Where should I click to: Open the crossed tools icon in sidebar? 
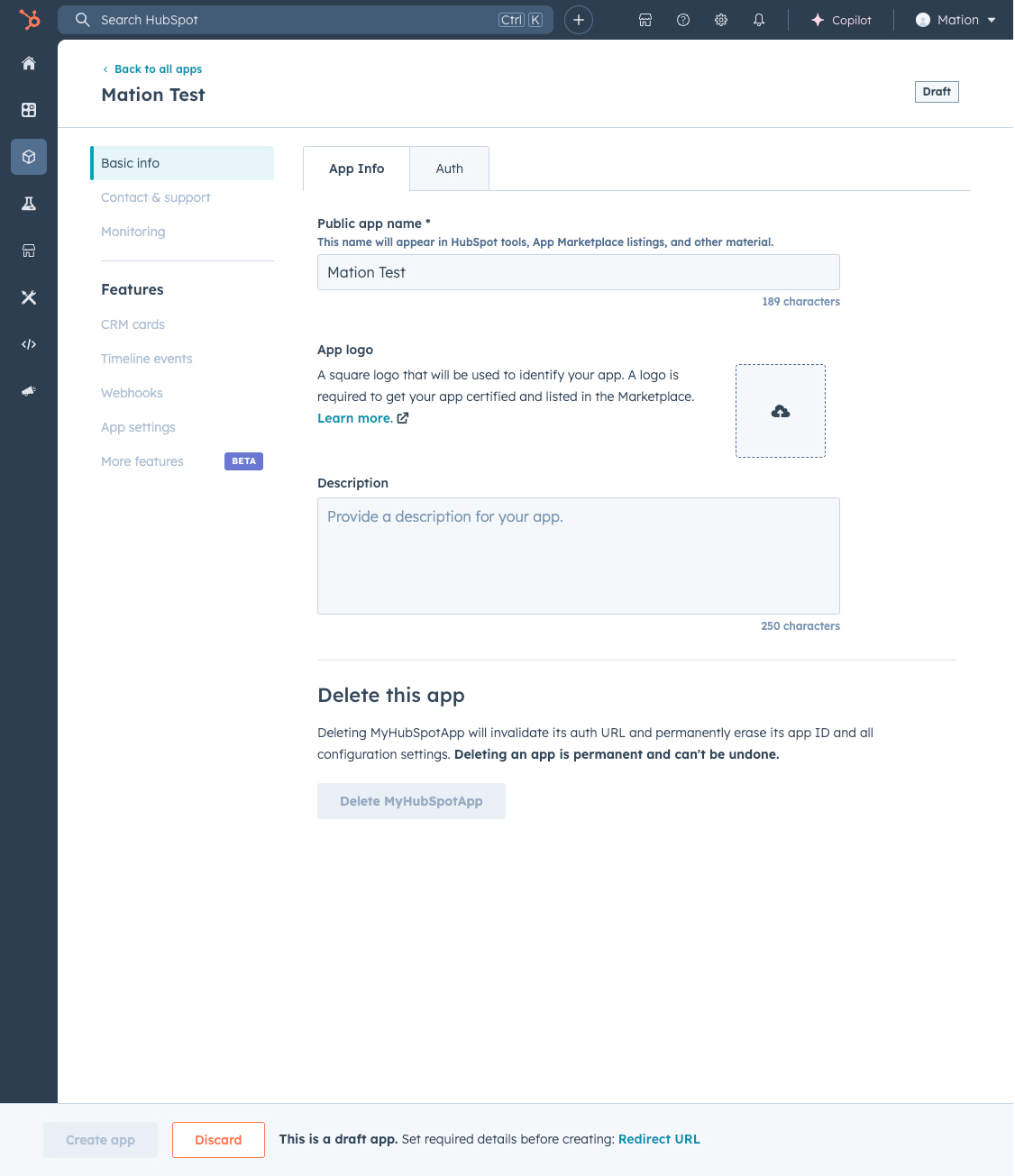click(29, 297)
